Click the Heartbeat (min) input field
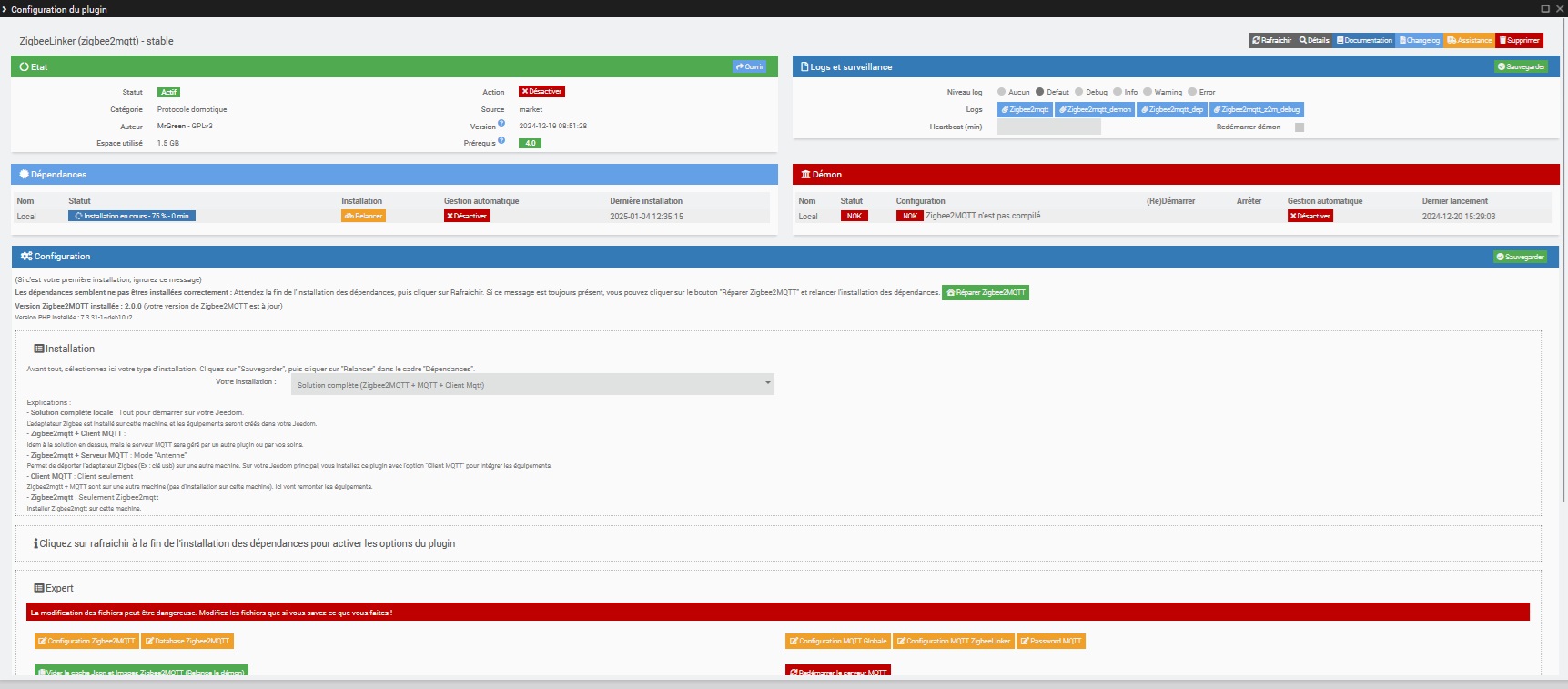 point(1049,127)
